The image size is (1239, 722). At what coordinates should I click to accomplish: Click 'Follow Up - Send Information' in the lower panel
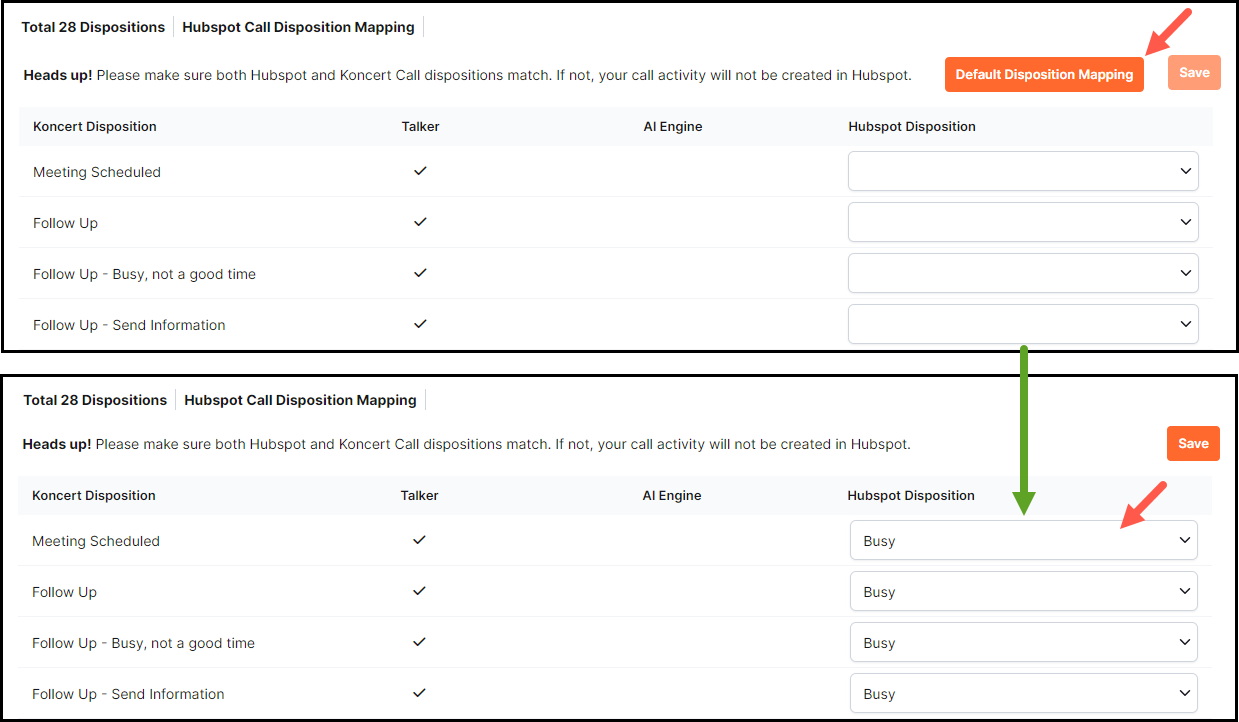tap(128, 694)
